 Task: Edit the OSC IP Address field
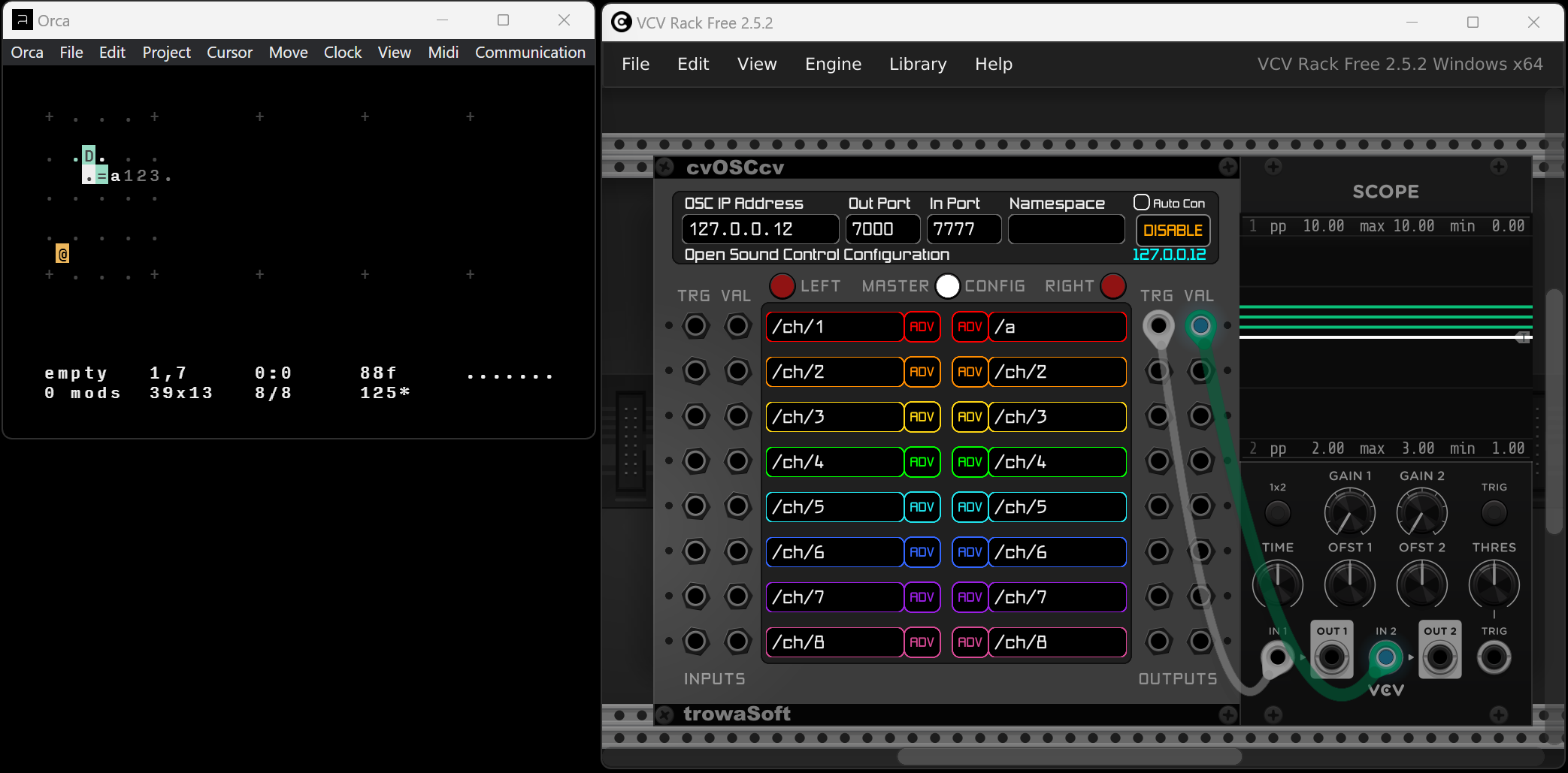(x=760, y=229)
